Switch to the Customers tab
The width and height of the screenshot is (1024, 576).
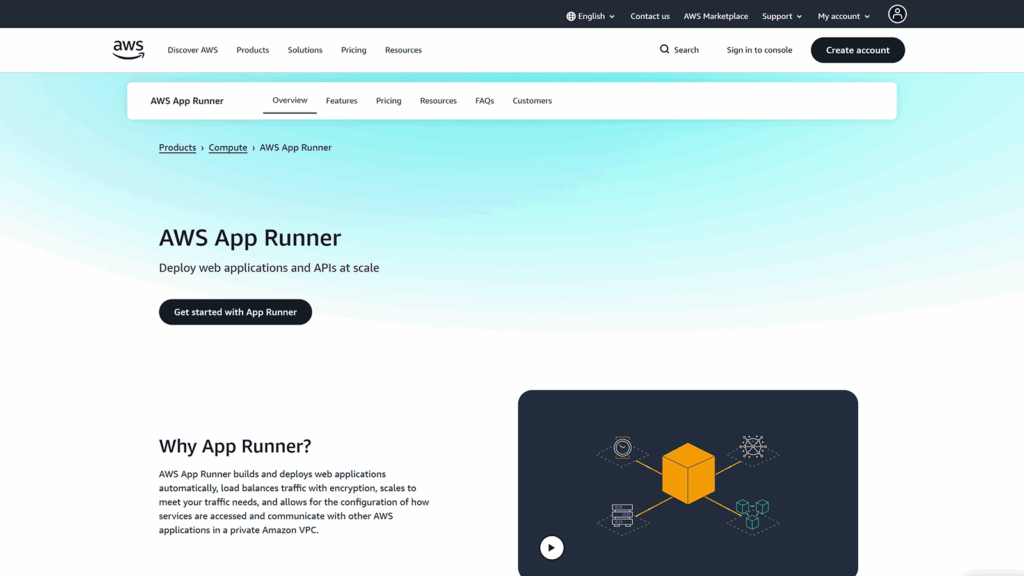point(532,101)
